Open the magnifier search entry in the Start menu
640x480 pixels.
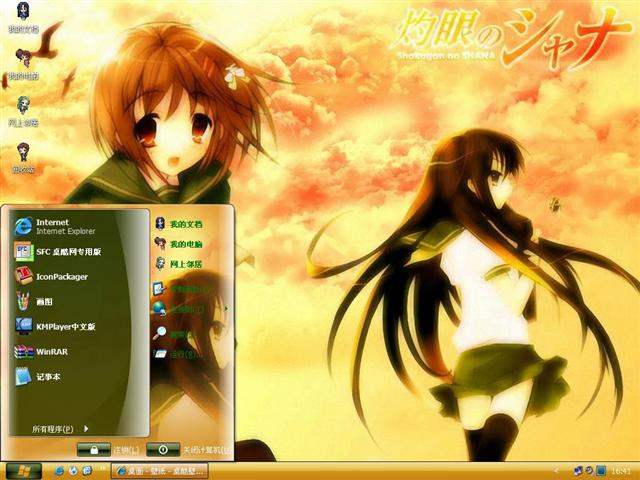172,334
